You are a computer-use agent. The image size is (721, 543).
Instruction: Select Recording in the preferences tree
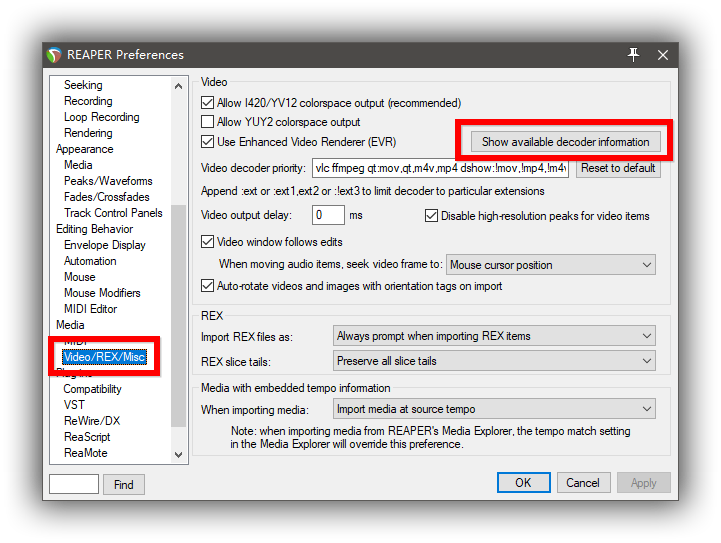88,101
